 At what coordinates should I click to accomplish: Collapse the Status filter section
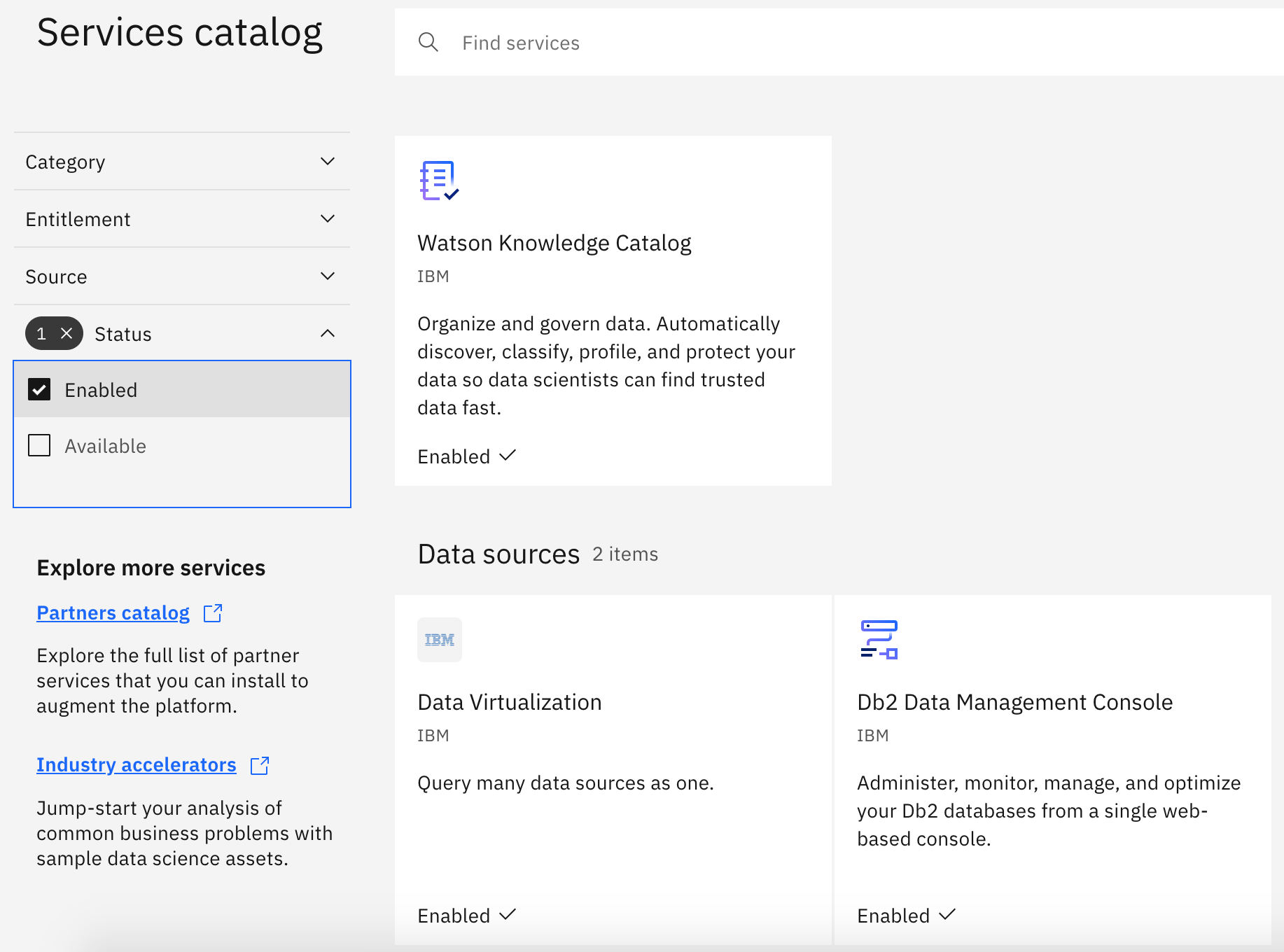coord(327,333)
